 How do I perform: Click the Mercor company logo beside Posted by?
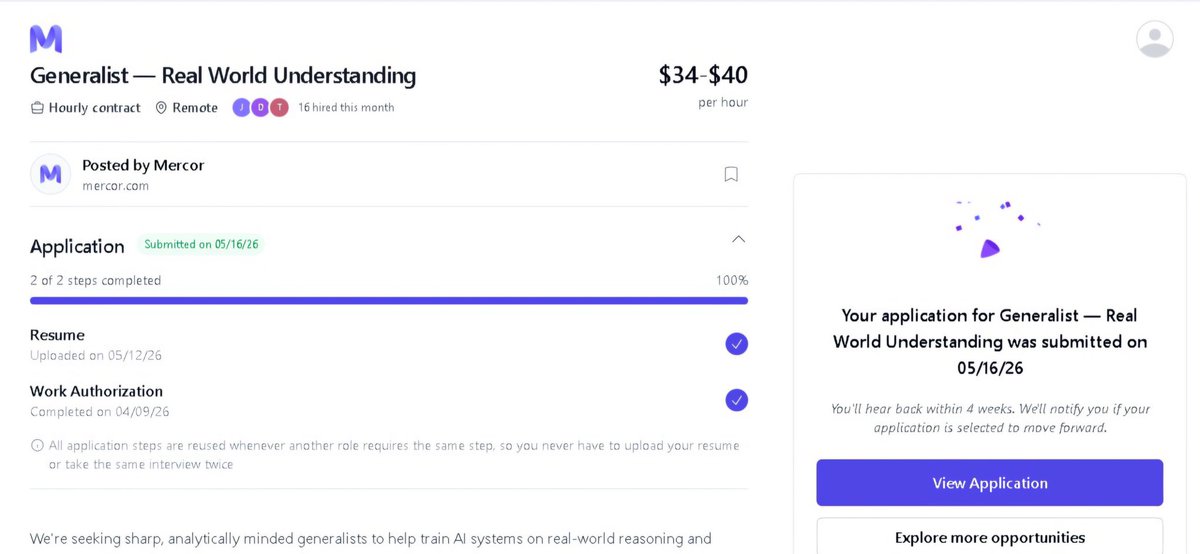(50, 174)
